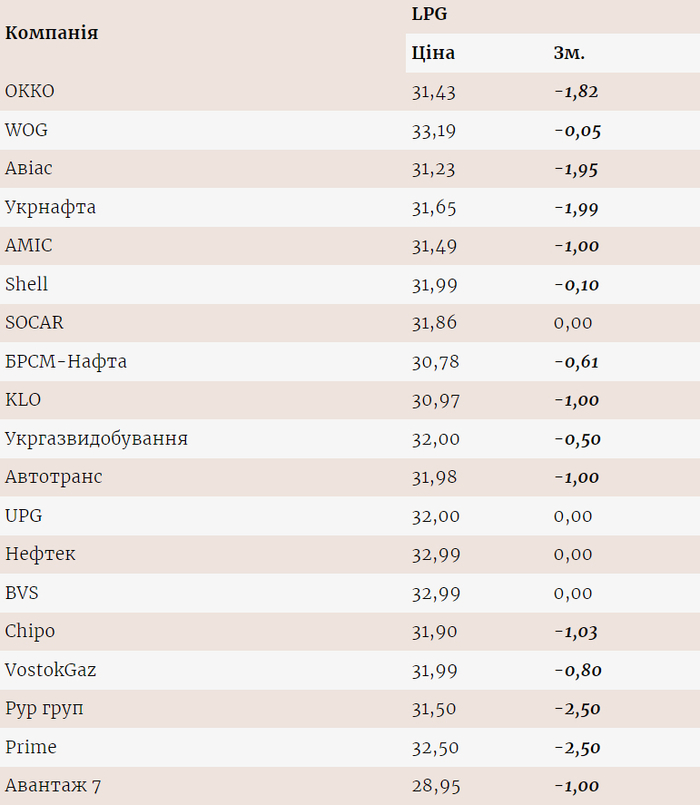The height and width of the screenshot is (805, 700).
Task: Click the БРСМ-Нафта company cell
Action: (x=66, y=362)
